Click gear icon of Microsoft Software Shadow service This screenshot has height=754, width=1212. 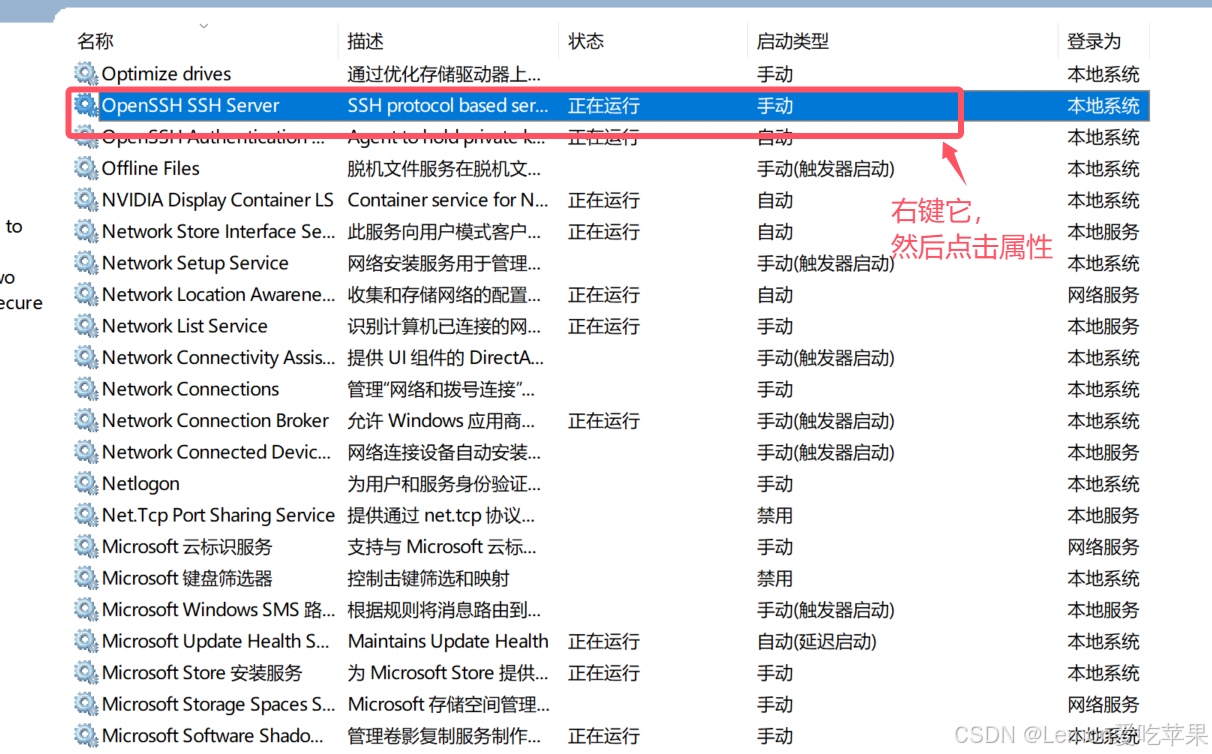click(x=86, y=736)
